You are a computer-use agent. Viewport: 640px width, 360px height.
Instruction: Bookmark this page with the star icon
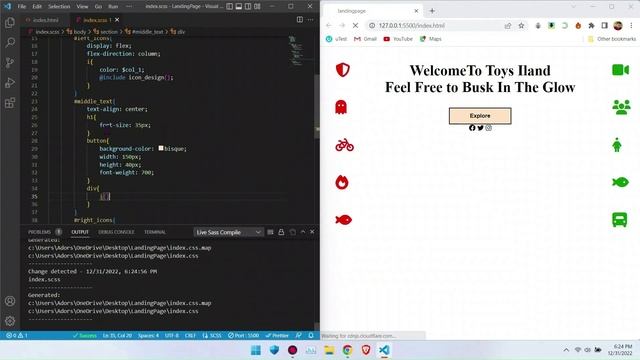(x=521, y=25)
